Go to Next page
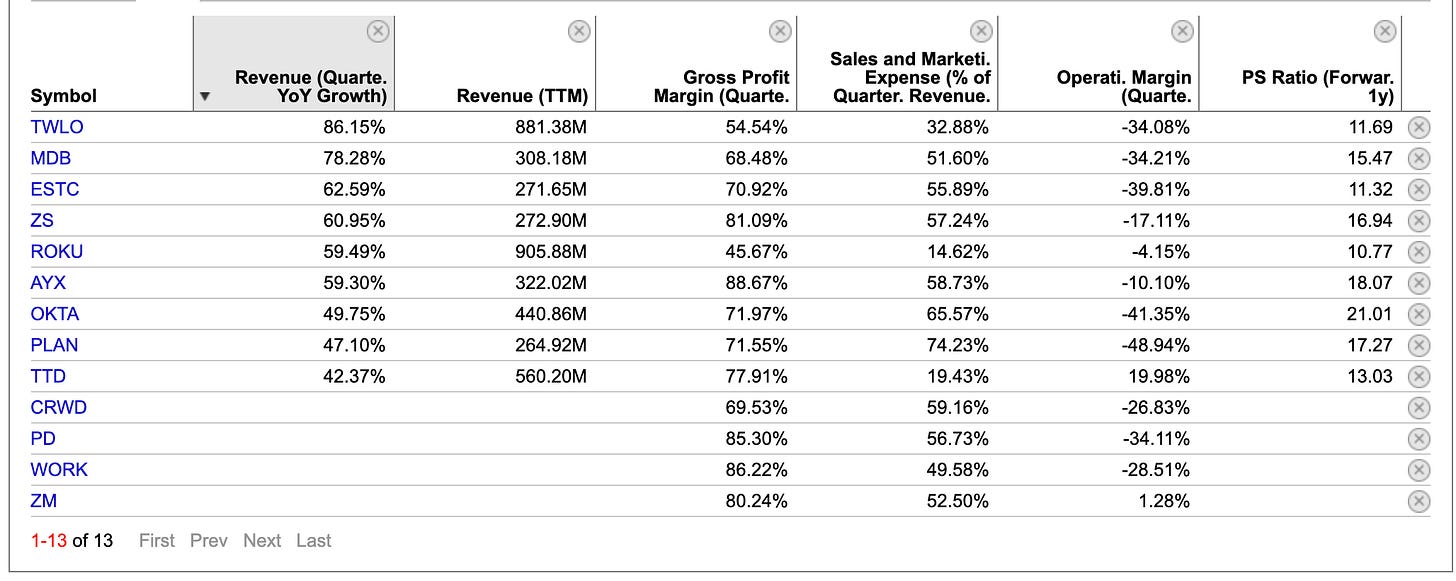1456x581 pixels. click(x=262, y=541)
